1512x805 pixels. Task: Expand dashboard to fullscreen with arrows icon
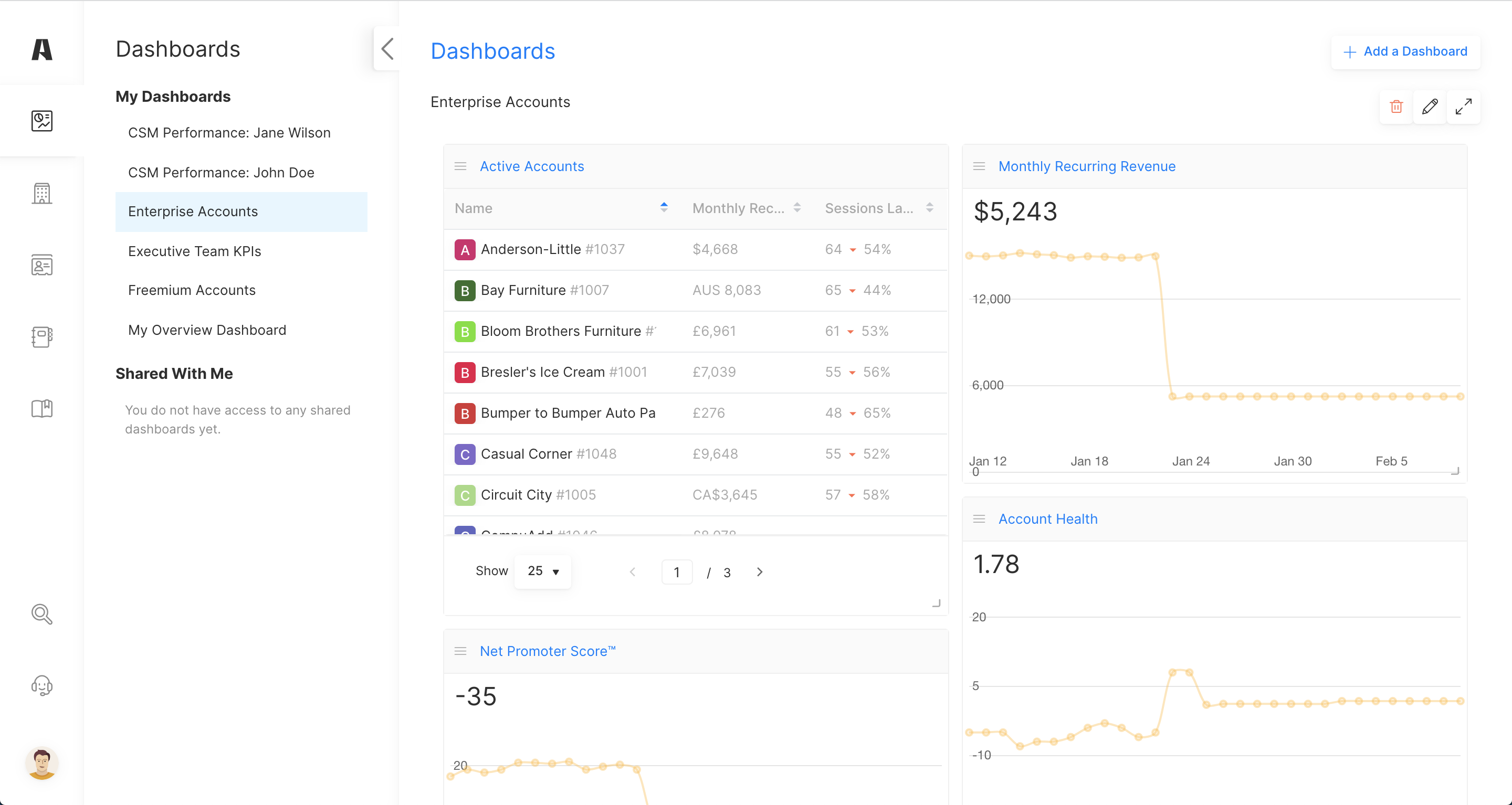click(1463, 107)
